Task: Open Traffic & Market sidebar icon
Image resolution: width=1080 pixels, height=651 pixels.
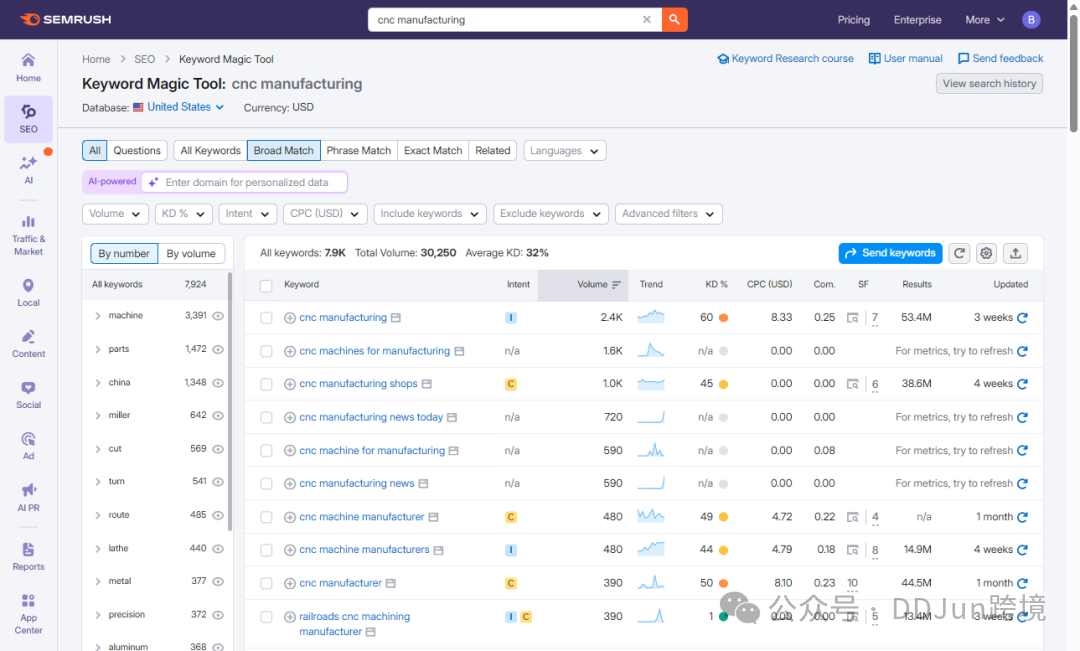Action: (x=28, y=235)
